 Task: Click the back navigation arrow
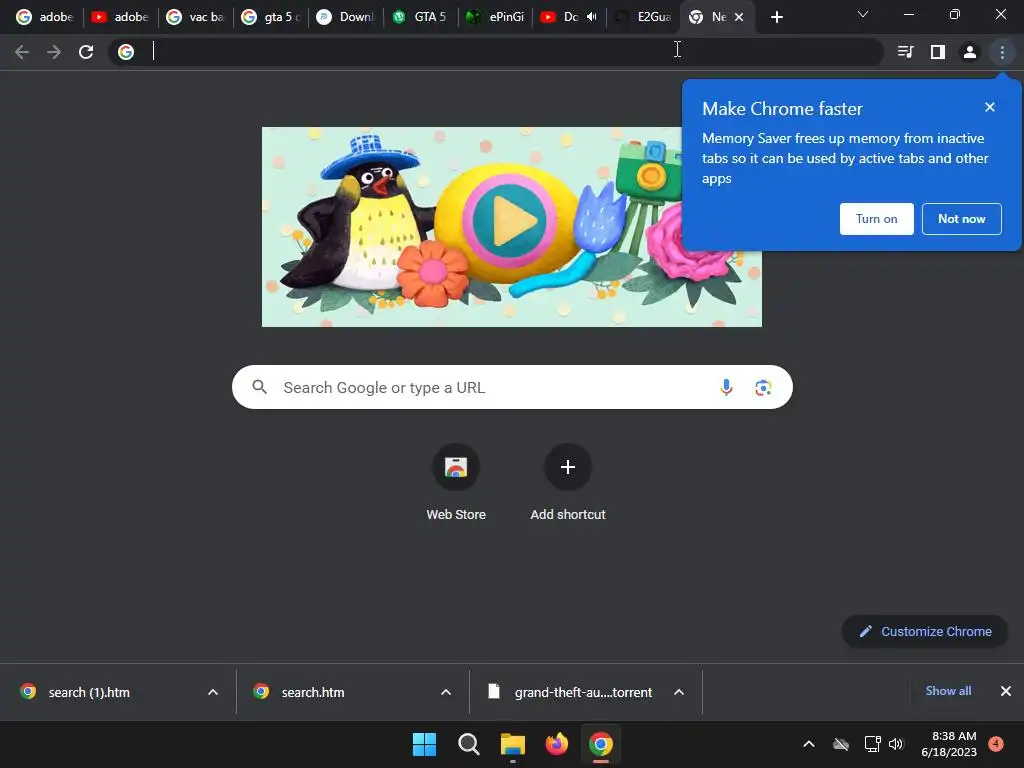pos(22,52)
